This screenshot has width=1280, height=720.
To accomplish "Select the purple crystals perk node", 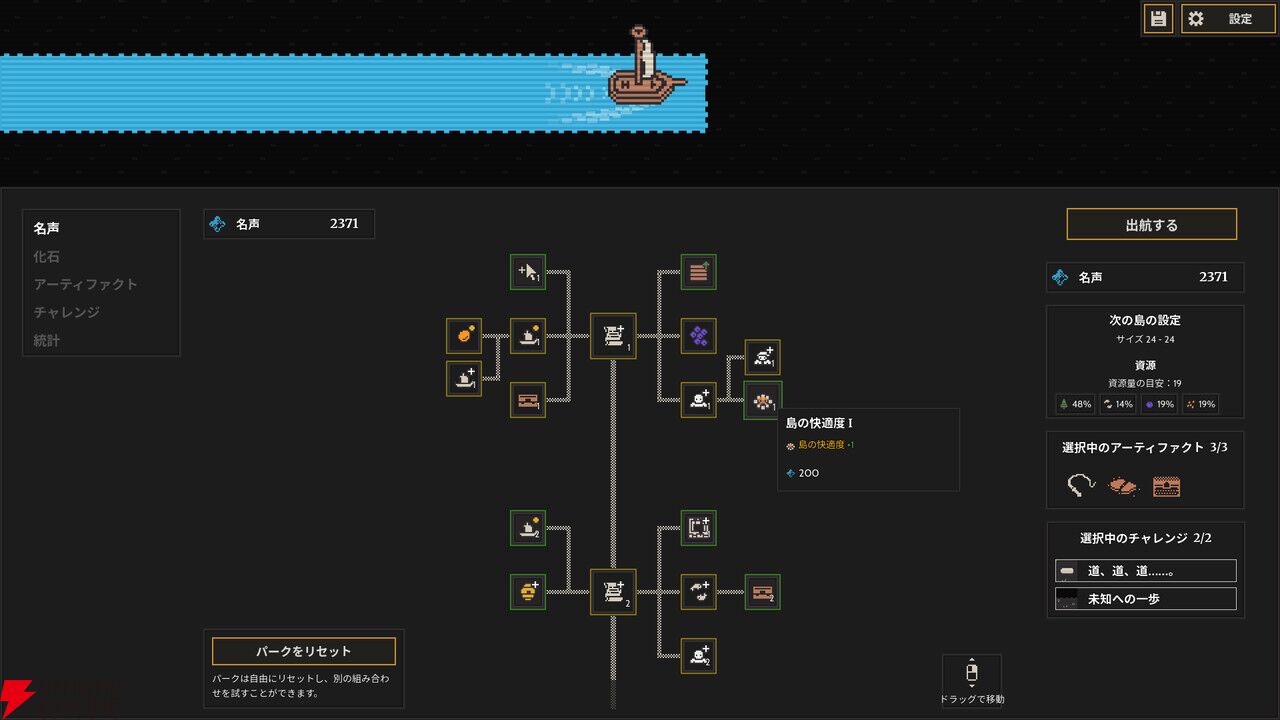I will (698, 336).
